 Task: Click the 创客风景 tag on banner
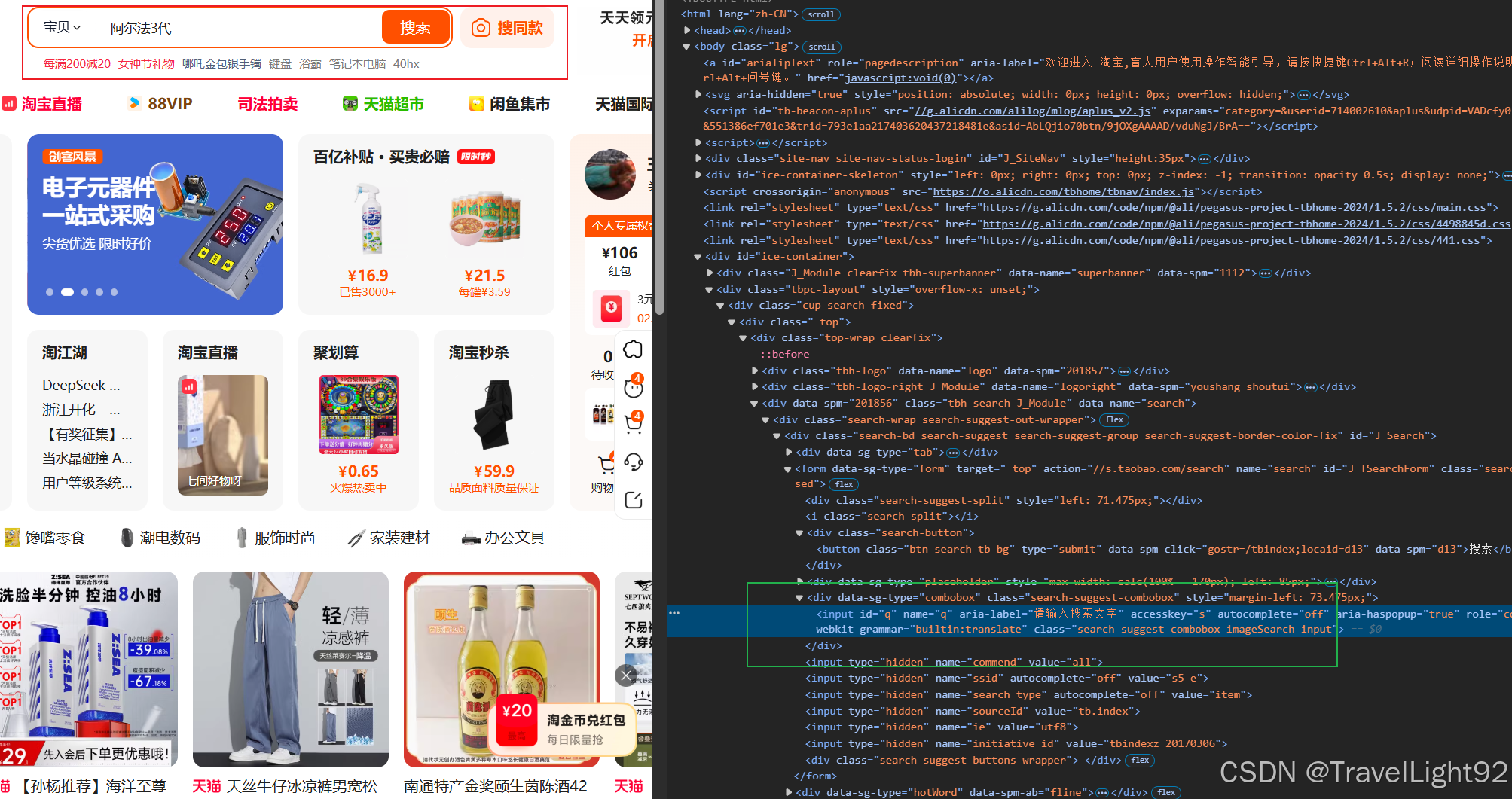click(72, 157)
